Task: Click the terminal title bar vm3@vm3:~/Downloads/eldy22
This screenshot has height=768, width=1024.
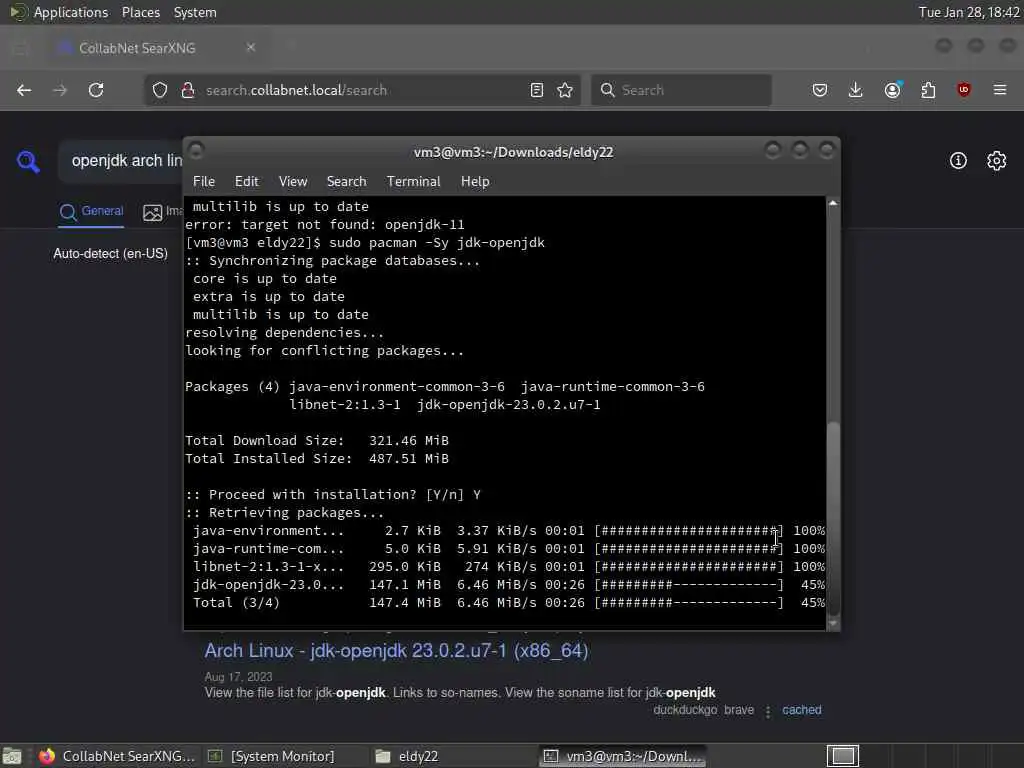Action: (513, 152)
